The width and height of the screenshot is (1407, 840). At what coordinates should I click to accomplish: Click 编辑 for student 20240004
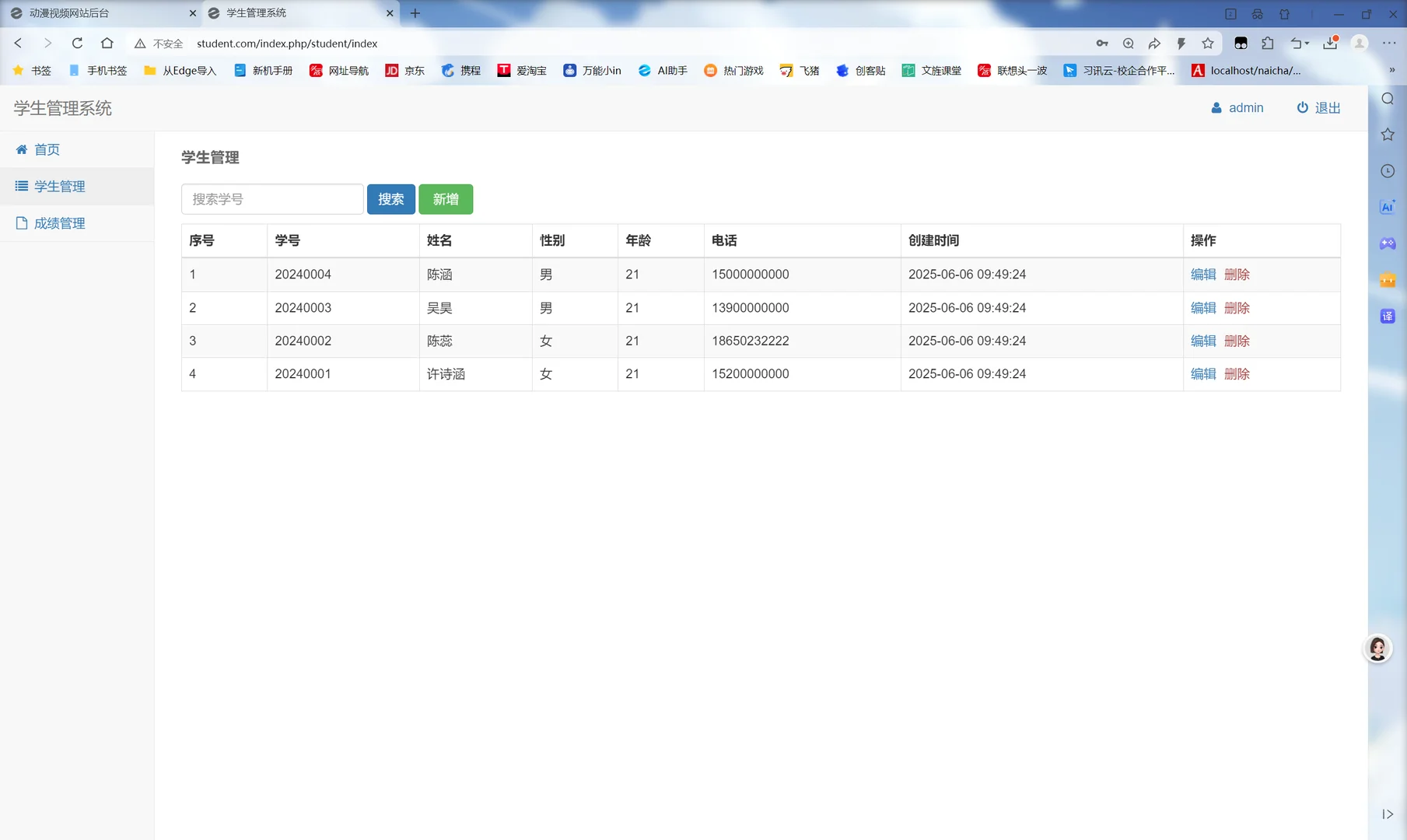(1202, 275)
